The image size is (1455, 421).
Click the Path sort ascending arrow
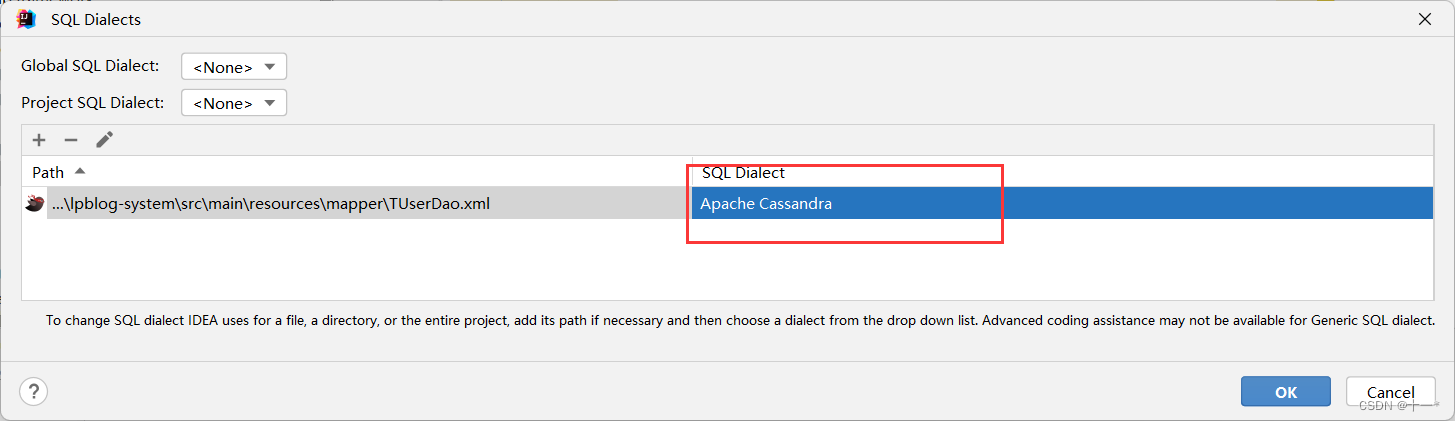point(80,171)
